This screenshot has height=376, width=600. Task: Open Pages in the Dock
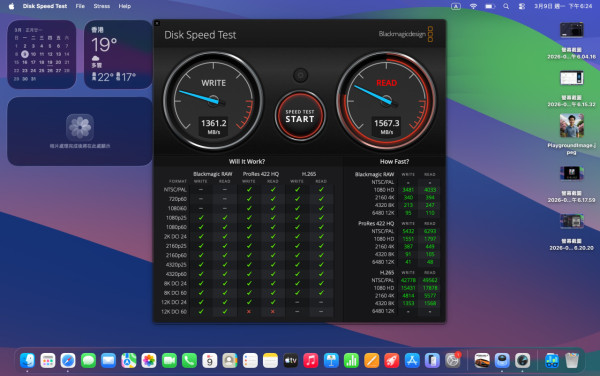point(372,360)
